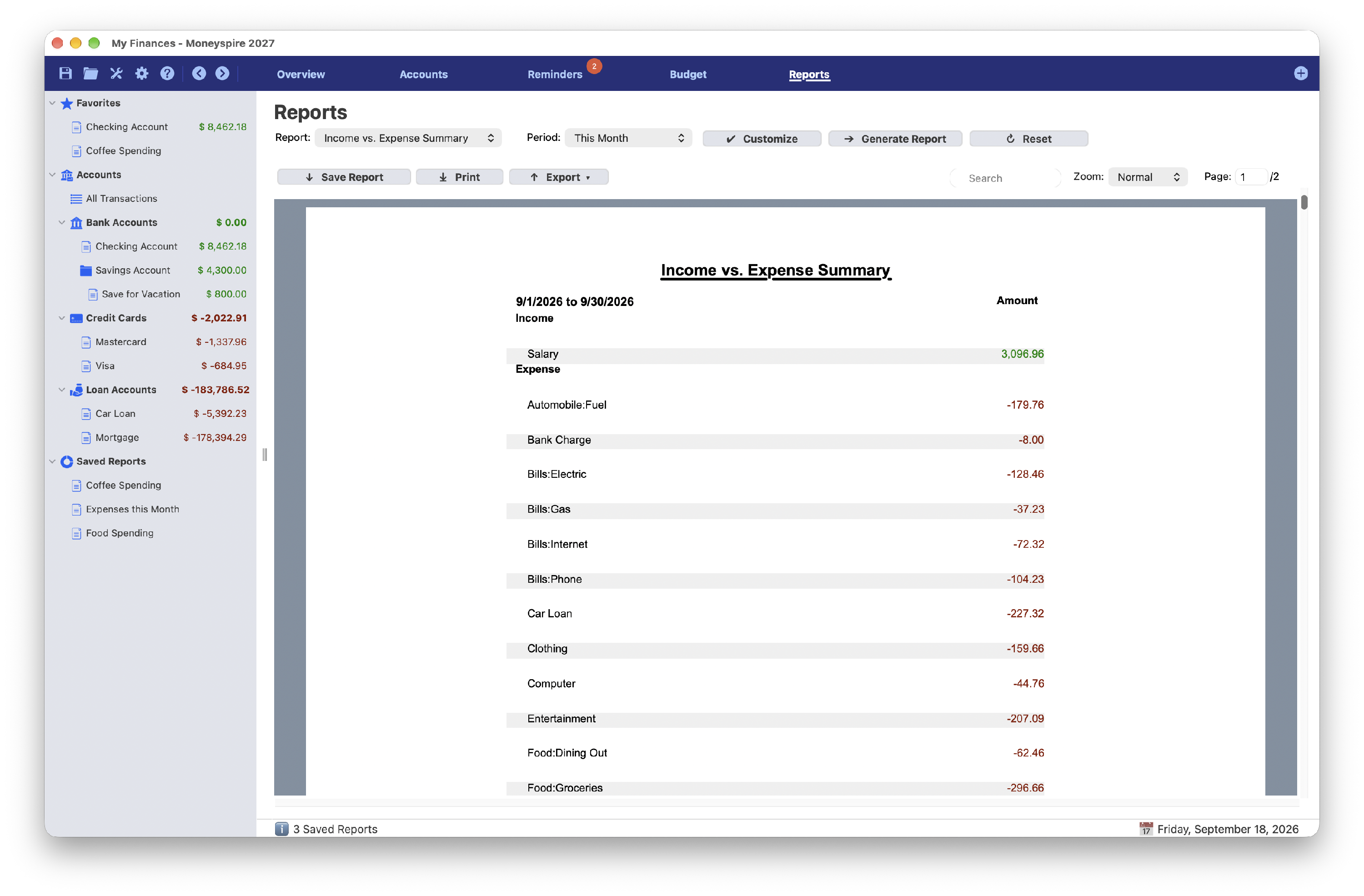Click the Savings Account folder icon
Image resolution: width=1364 pixels, height=896 pixels.
click(86, 270)
